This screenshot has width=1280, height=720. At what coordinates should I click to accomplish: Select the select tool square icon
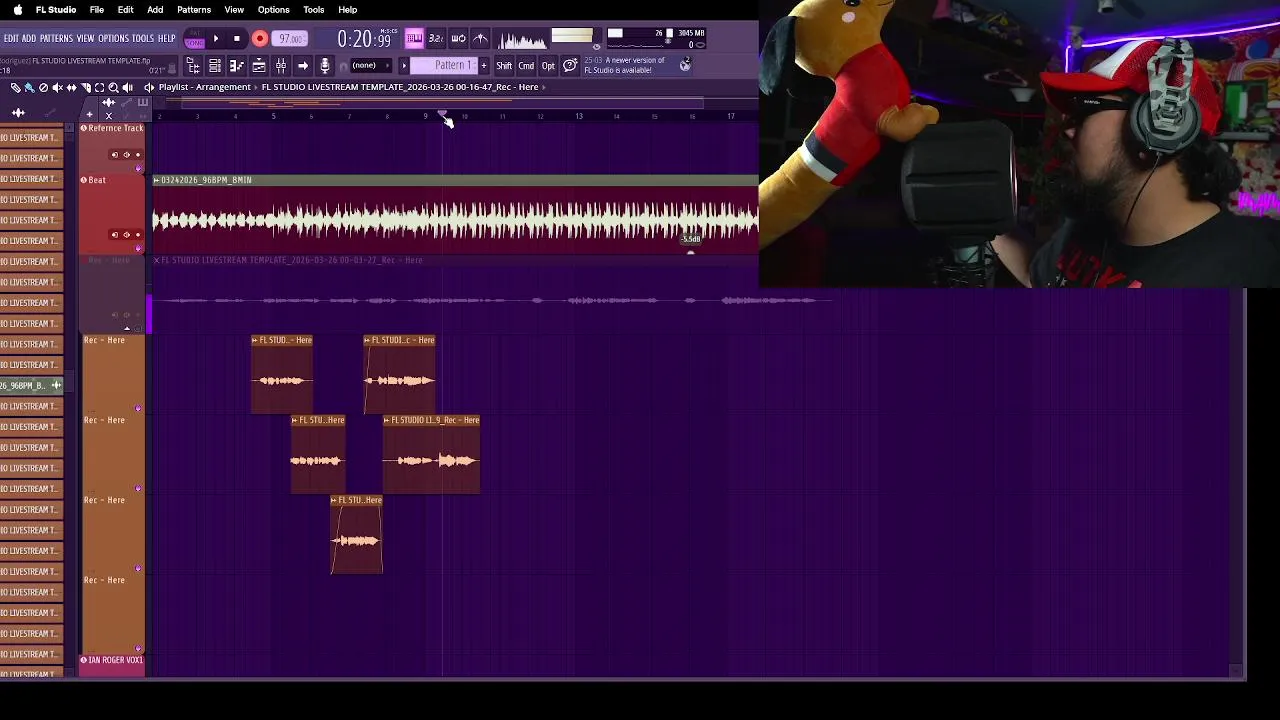[x=99, y=88]
